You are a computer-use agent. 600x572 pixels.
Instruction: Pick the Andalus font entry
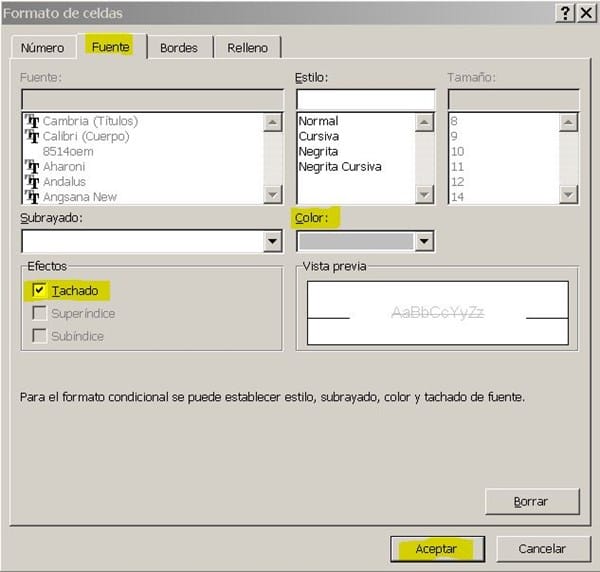pyautogui.click(x=64, y=182)
